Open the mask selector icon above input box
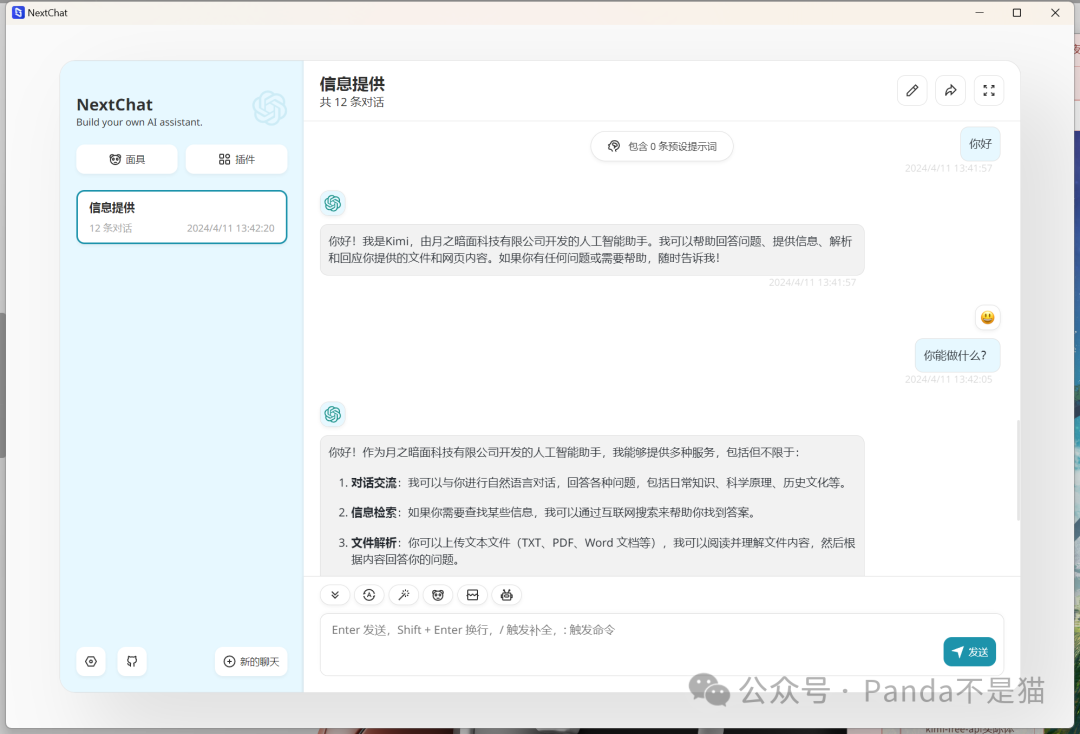 438,595
